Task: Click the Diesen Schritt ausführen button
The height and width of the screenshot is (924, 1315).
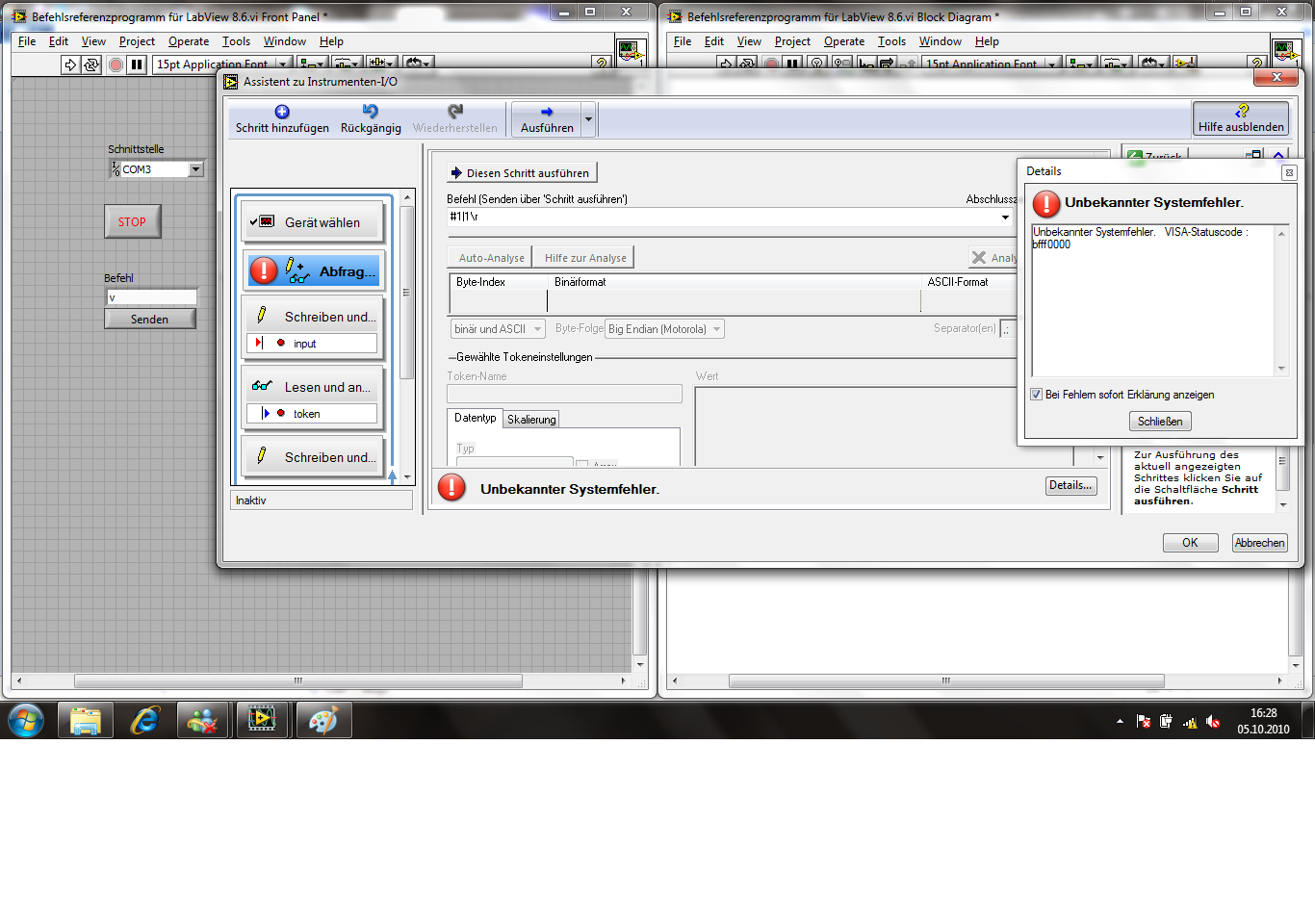Action: click(x=522, y=173)
